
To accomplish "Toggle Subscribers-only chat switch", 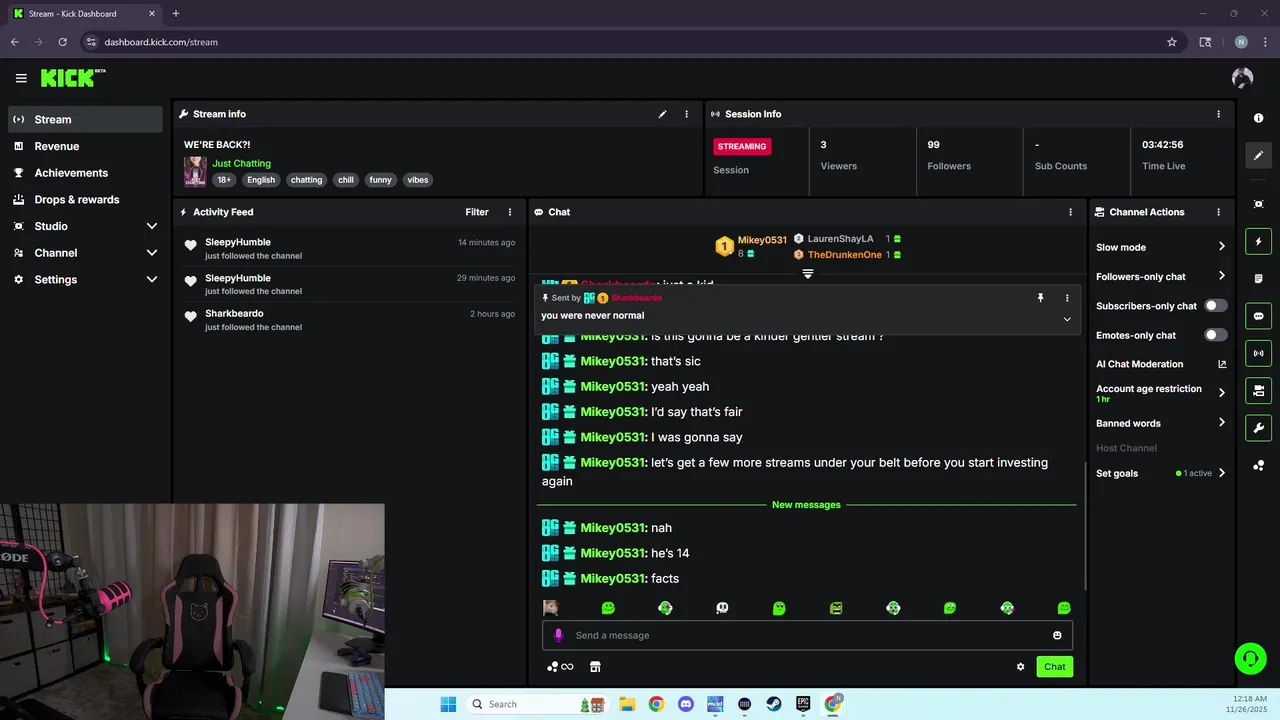I will [1216, 306].
